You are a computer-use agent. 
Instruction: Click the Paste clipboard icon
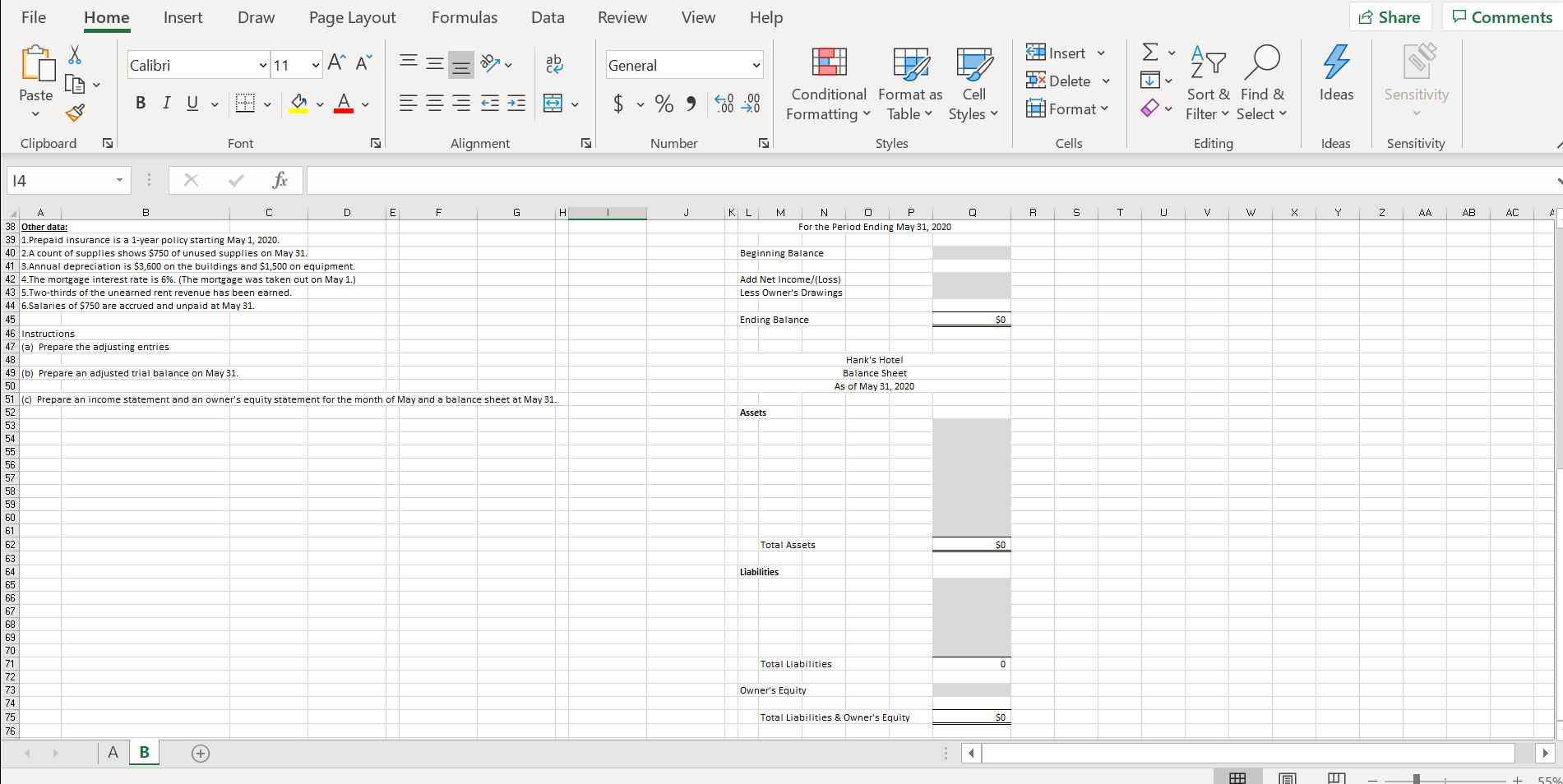pos(37,64)
